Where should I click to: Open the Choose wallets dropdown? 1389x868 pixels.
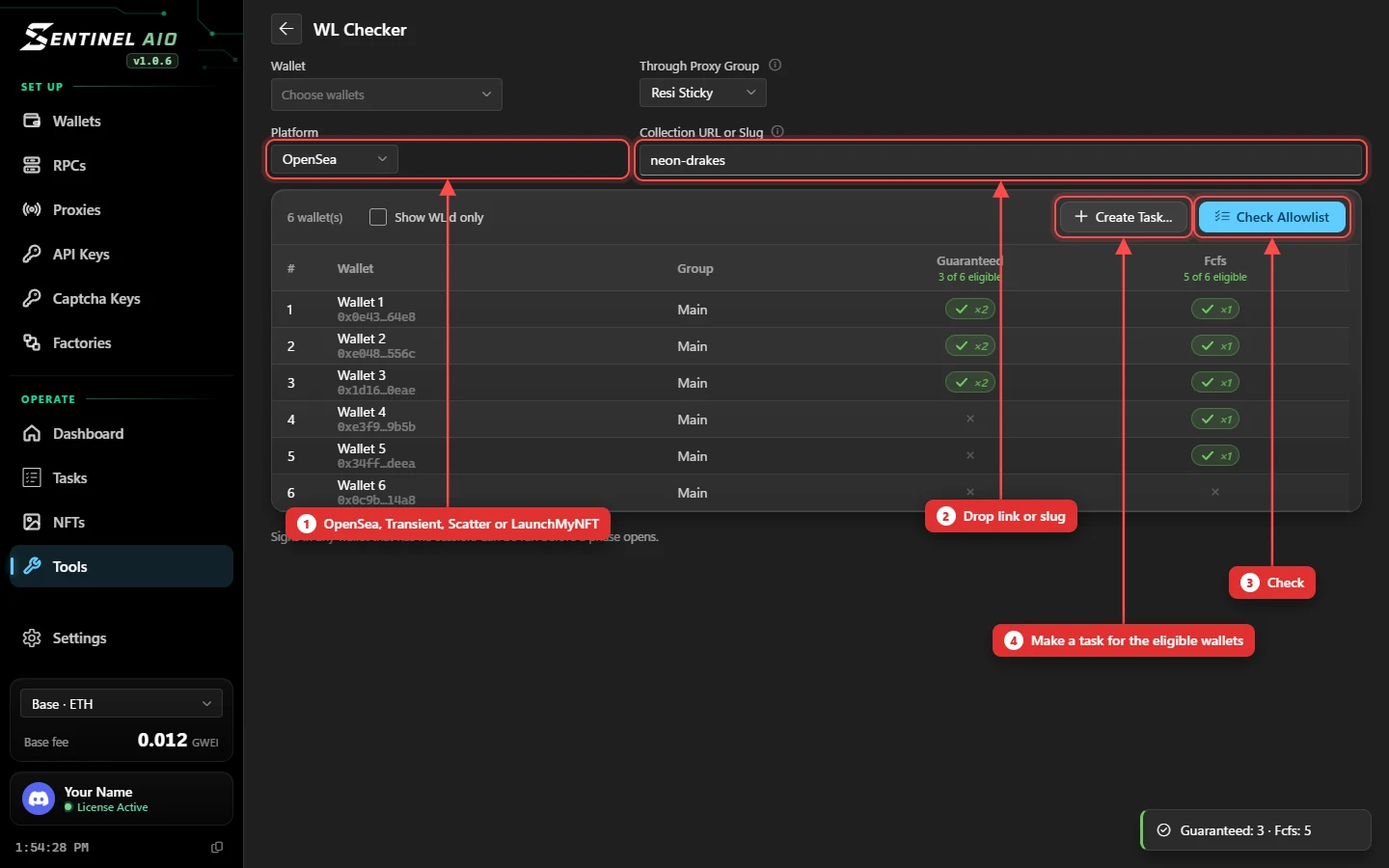pos(387,95)
